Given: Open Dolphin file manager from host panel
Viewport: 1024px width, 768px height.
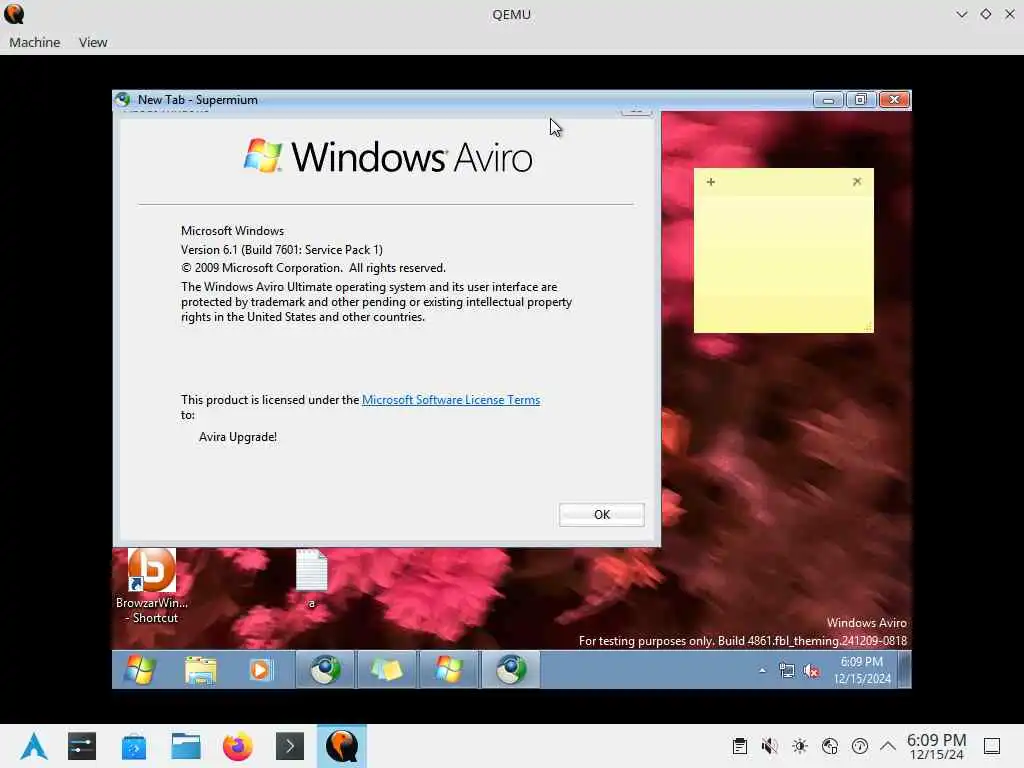Looking at the screenshot, I should (x=186, y=746).
